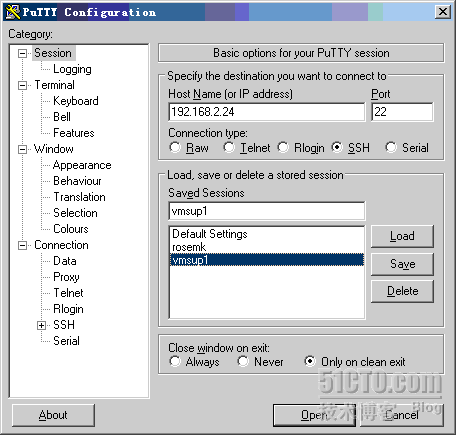Select vmsup1 in saved sessions list

(267, 260)
